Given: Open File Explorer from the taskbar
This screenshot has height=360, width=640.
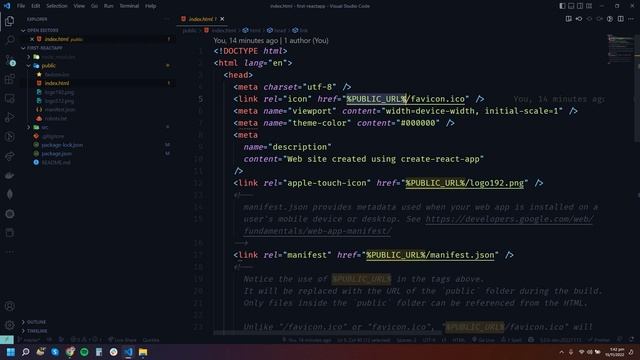Looking at the screenshot, I should [x=143, y=352].
